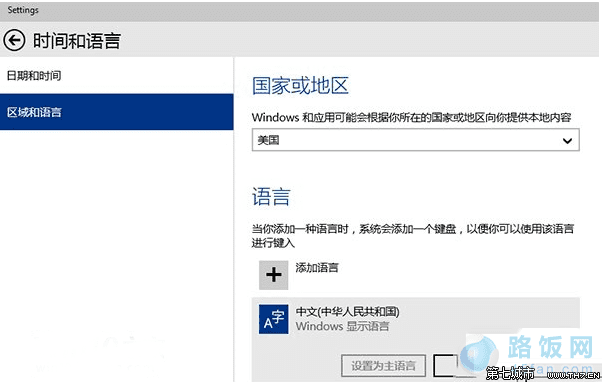
Task: Click the 添加语言 label
Action: [x=317, y=268]
